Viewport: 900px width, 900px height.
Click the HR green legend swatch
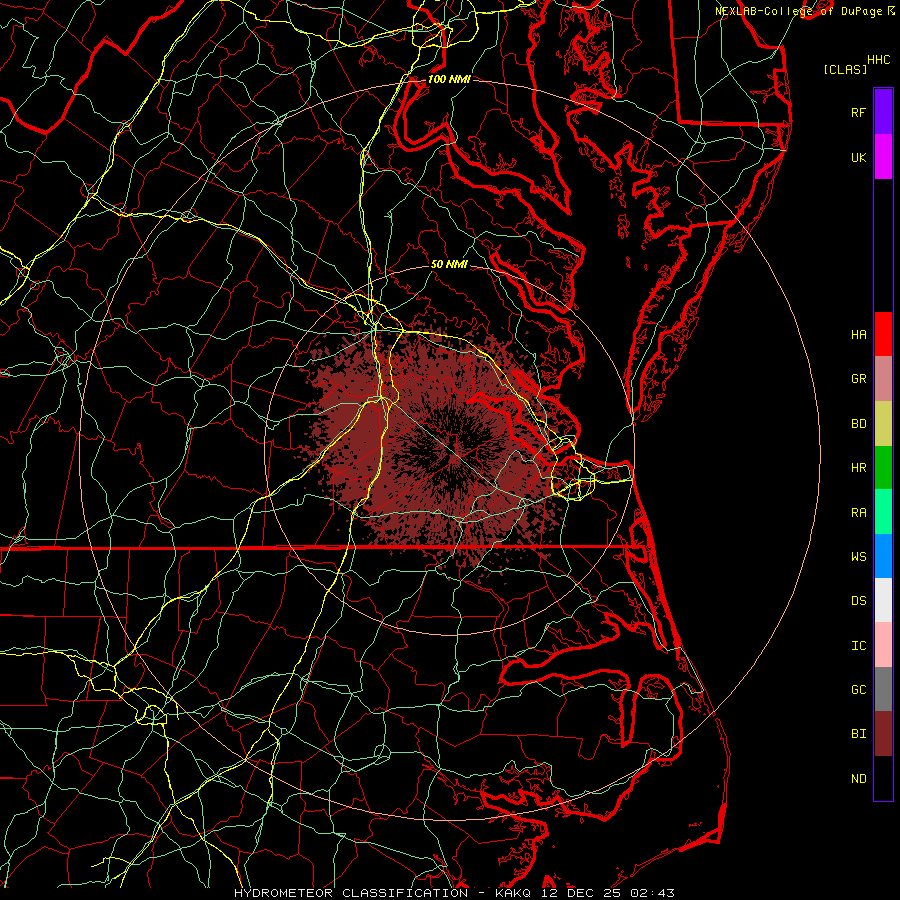tap(883, 467)
